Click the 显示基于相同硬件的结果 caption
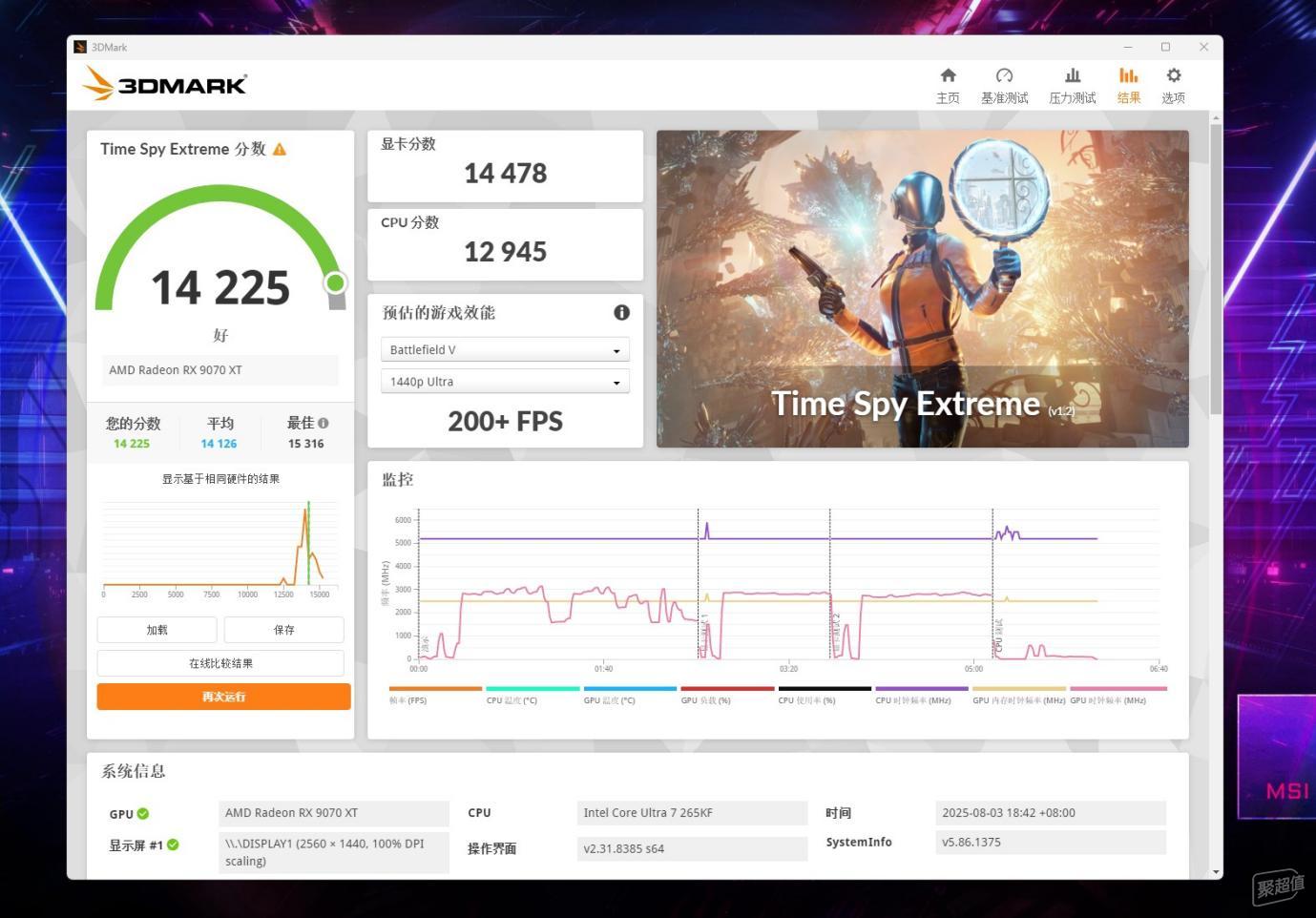1316x918 pixels. click(x=220, y=479)
